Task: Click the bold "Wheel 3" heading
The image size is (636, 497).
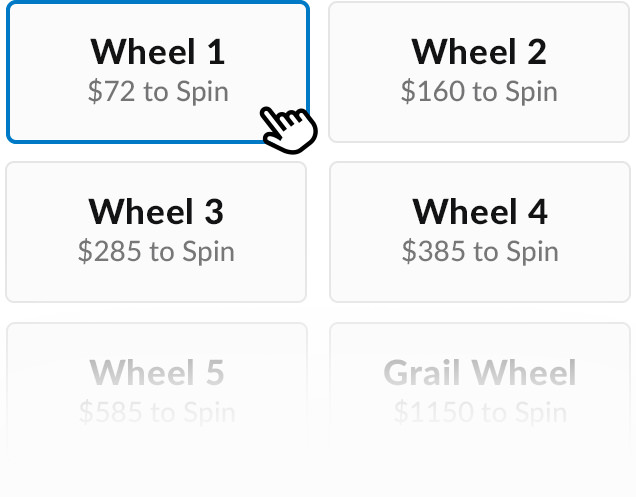Action: pyautogui.click(x=156, y=212)
